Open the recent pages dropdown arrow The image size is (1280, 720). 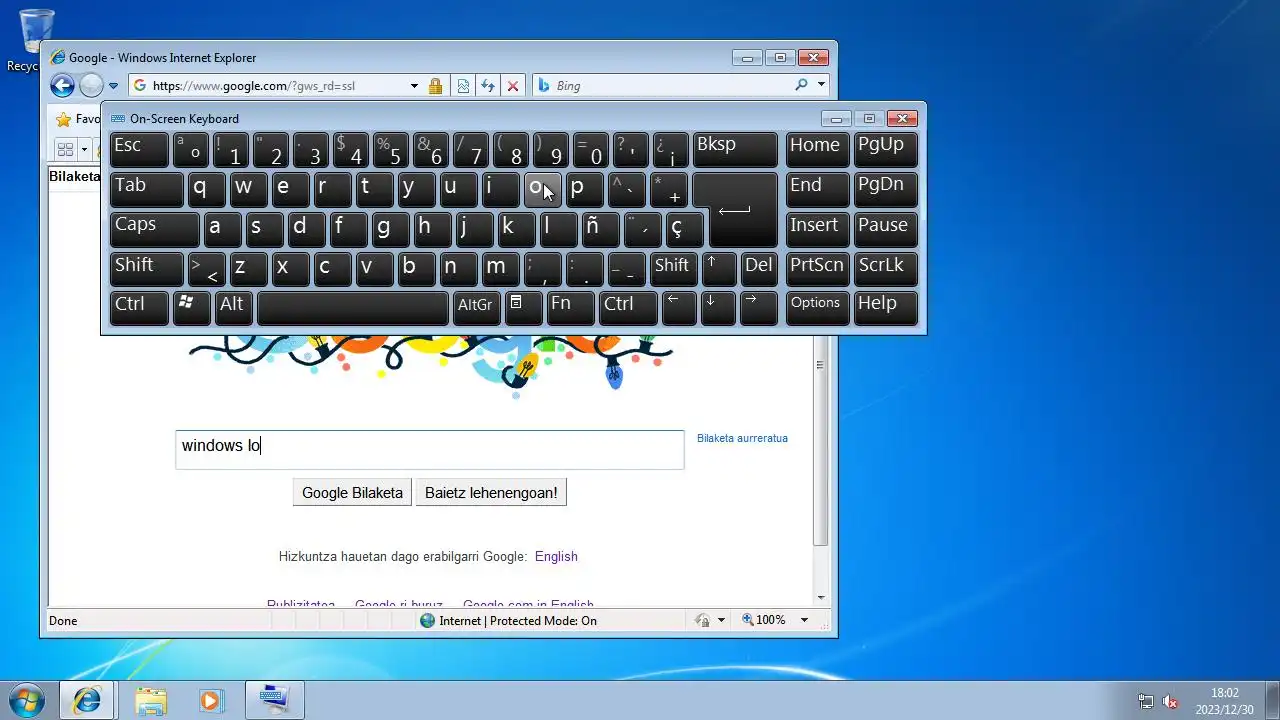[x=113, y=86]
